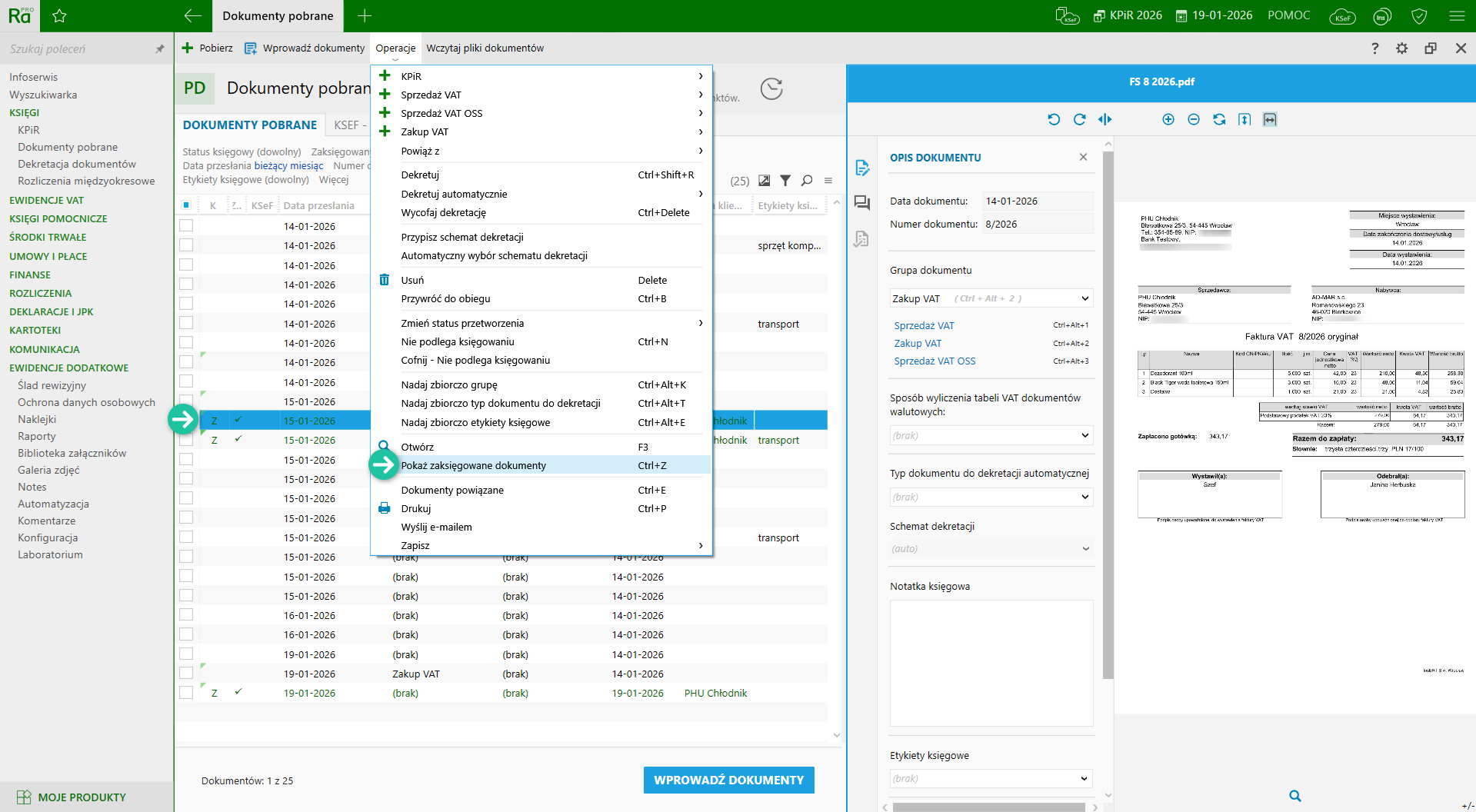The height and width of the screenshot is (812, 1476).
Task: Check the last row dated 19-01-2026
Action: 186,693
